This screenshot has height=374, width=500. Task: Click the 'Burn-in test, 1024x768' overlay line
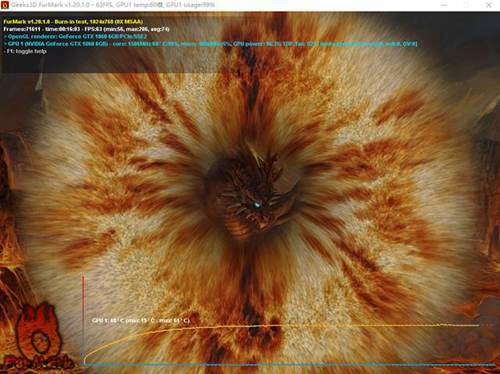point(73,22)
